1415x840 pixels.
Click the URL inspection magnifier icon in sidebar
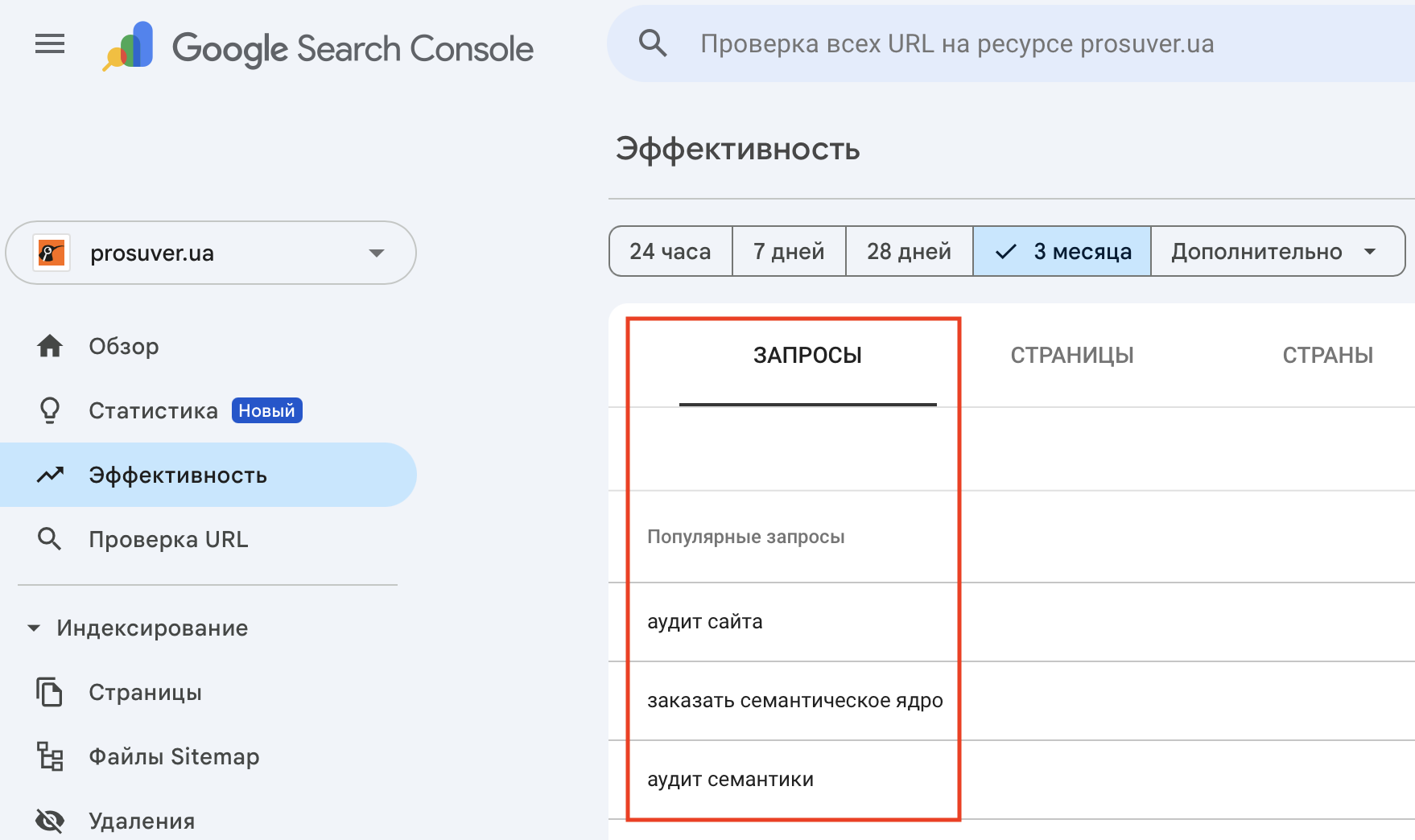(x=50, y=539)
